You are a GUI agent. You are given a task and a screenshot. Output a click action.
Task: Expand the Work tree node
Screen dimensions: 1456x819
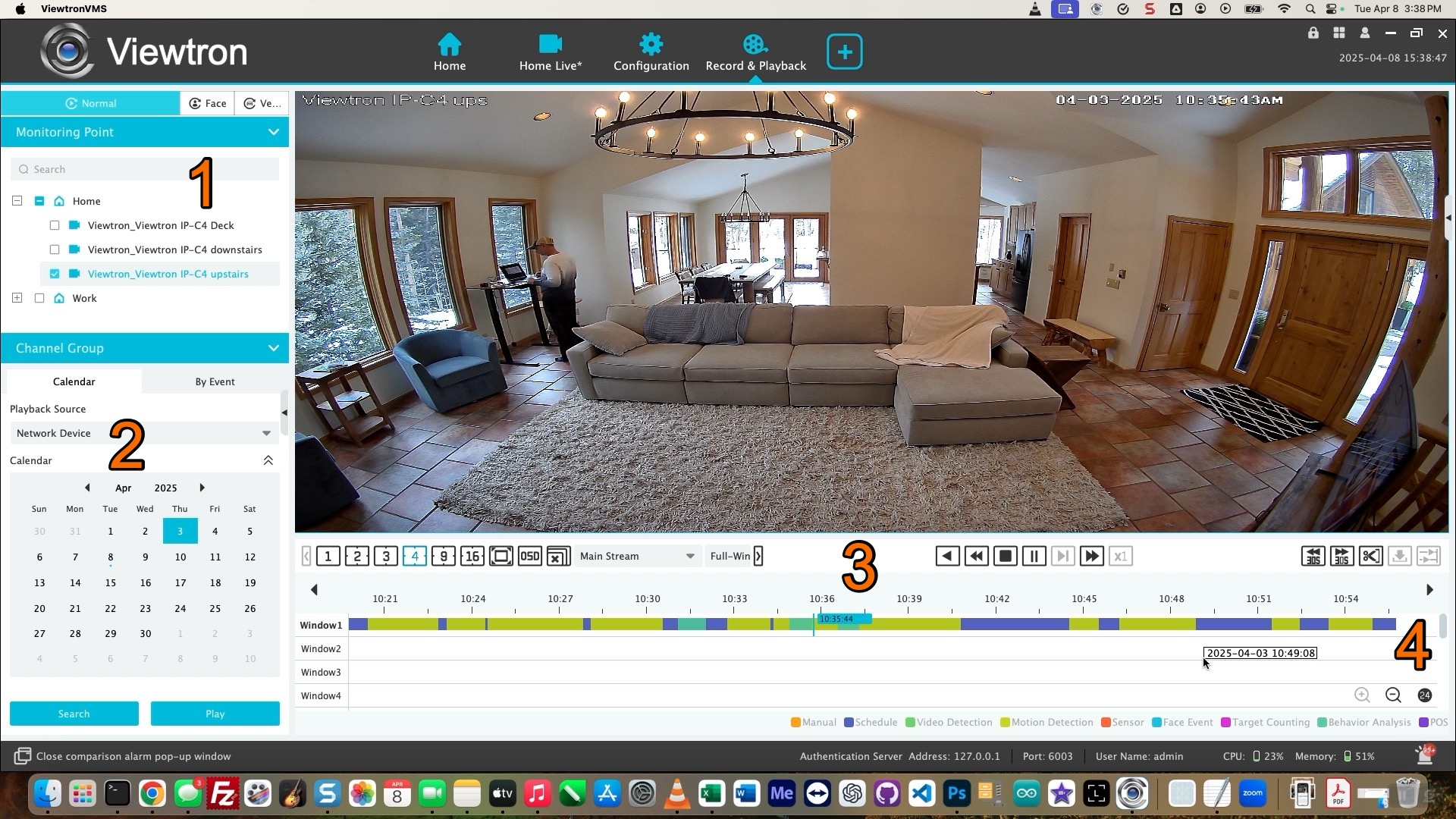tap(17, 298)
